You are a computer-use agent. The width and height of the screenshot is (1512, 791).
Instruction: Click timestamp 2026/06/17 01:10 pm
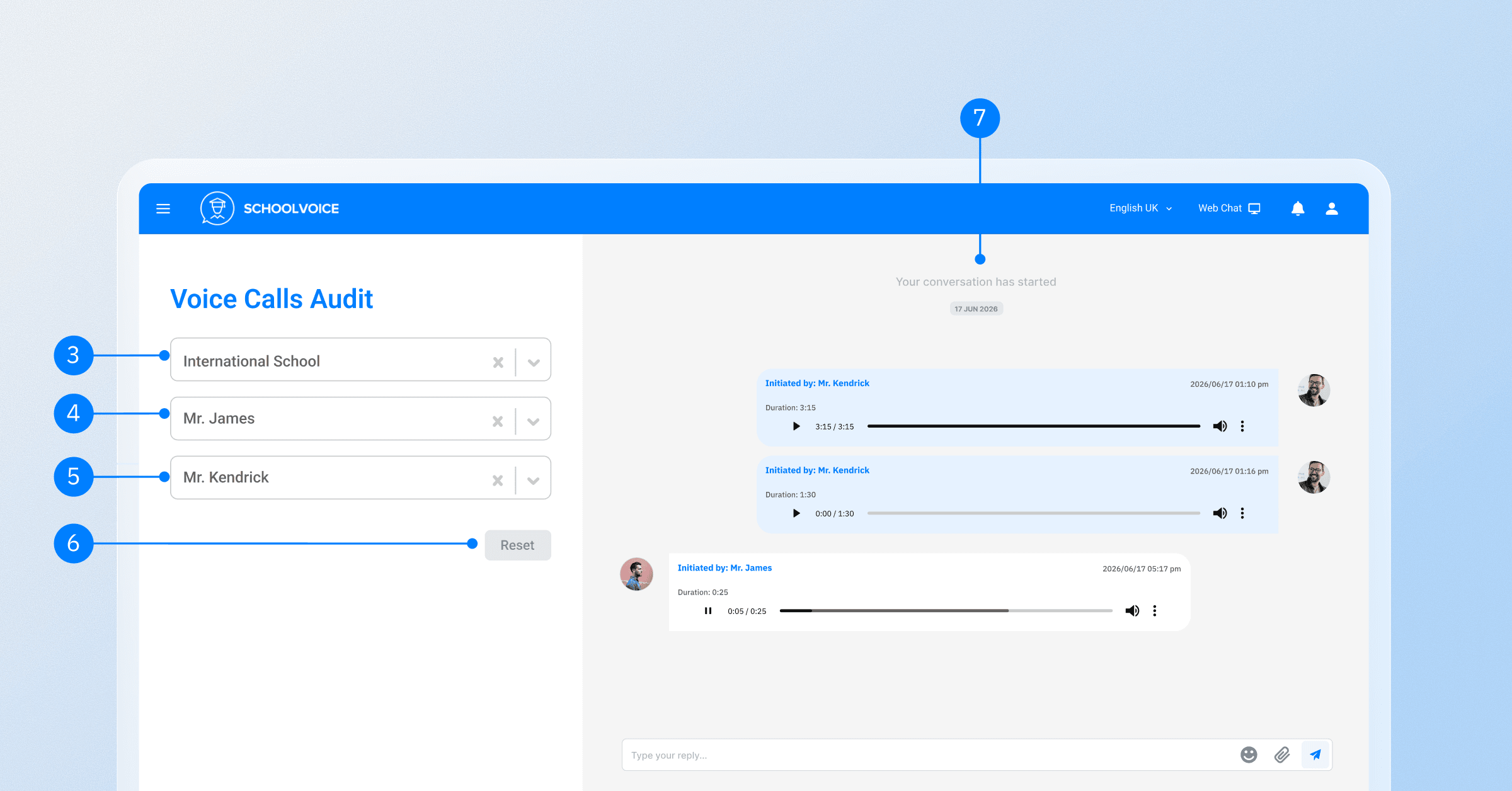click(1229, 384)
